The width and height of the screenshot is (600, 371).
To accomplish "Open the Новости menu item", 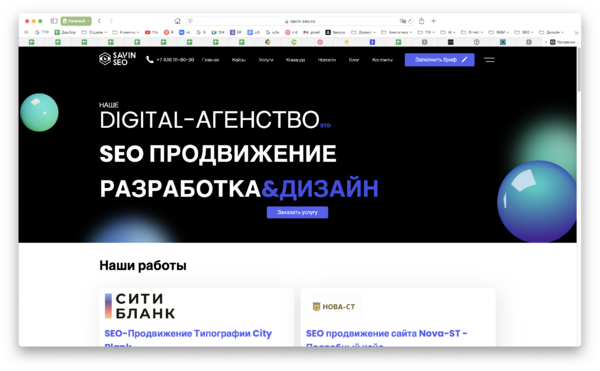I will click(x=326, y=60).
